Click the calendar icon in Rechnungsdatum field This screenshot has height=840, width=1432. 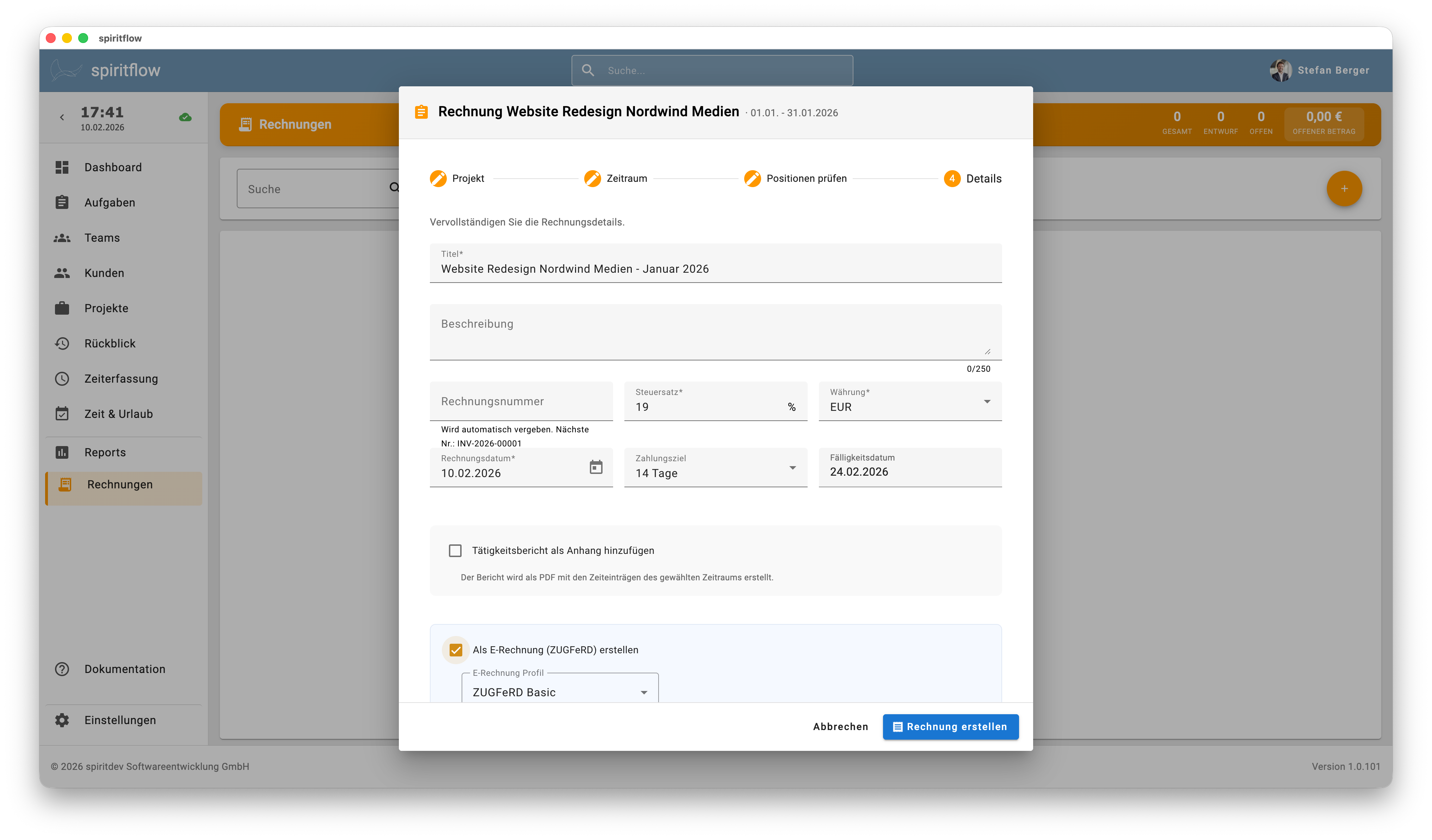coord(595,467)
